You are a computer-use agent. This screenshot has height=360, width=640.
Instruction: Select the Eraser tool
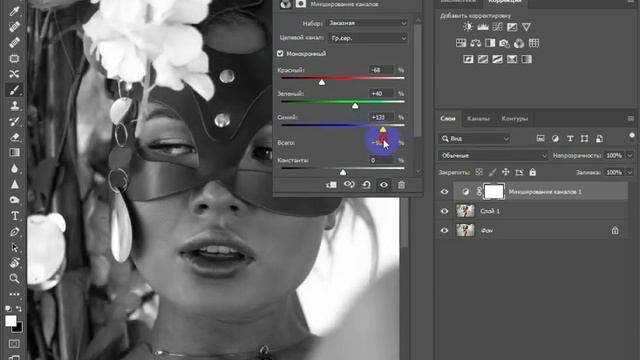point(14,137)
